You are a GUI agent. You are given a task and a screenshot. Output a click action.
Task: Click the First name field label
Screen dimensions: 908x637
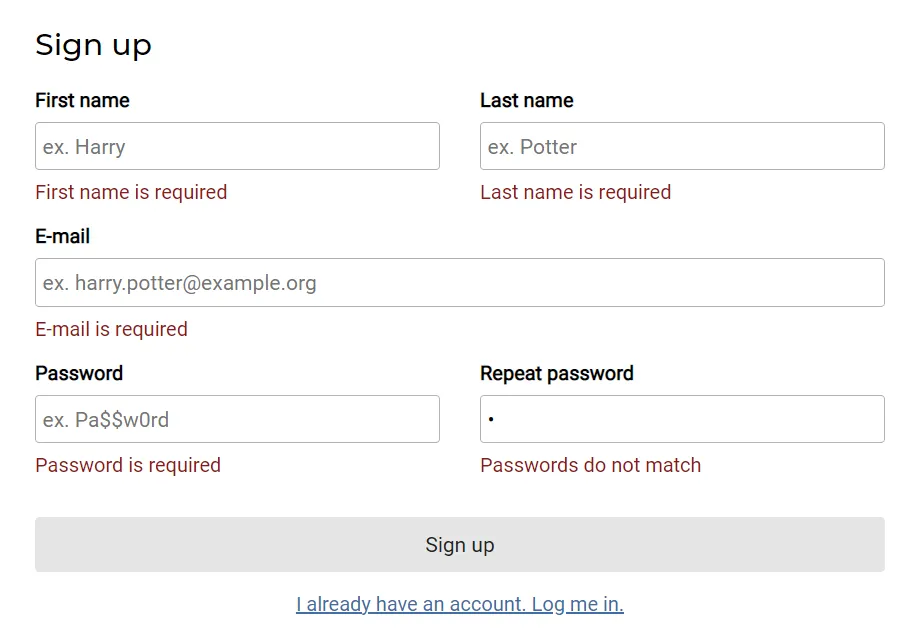pyautogui.click(x=82, y=100)
